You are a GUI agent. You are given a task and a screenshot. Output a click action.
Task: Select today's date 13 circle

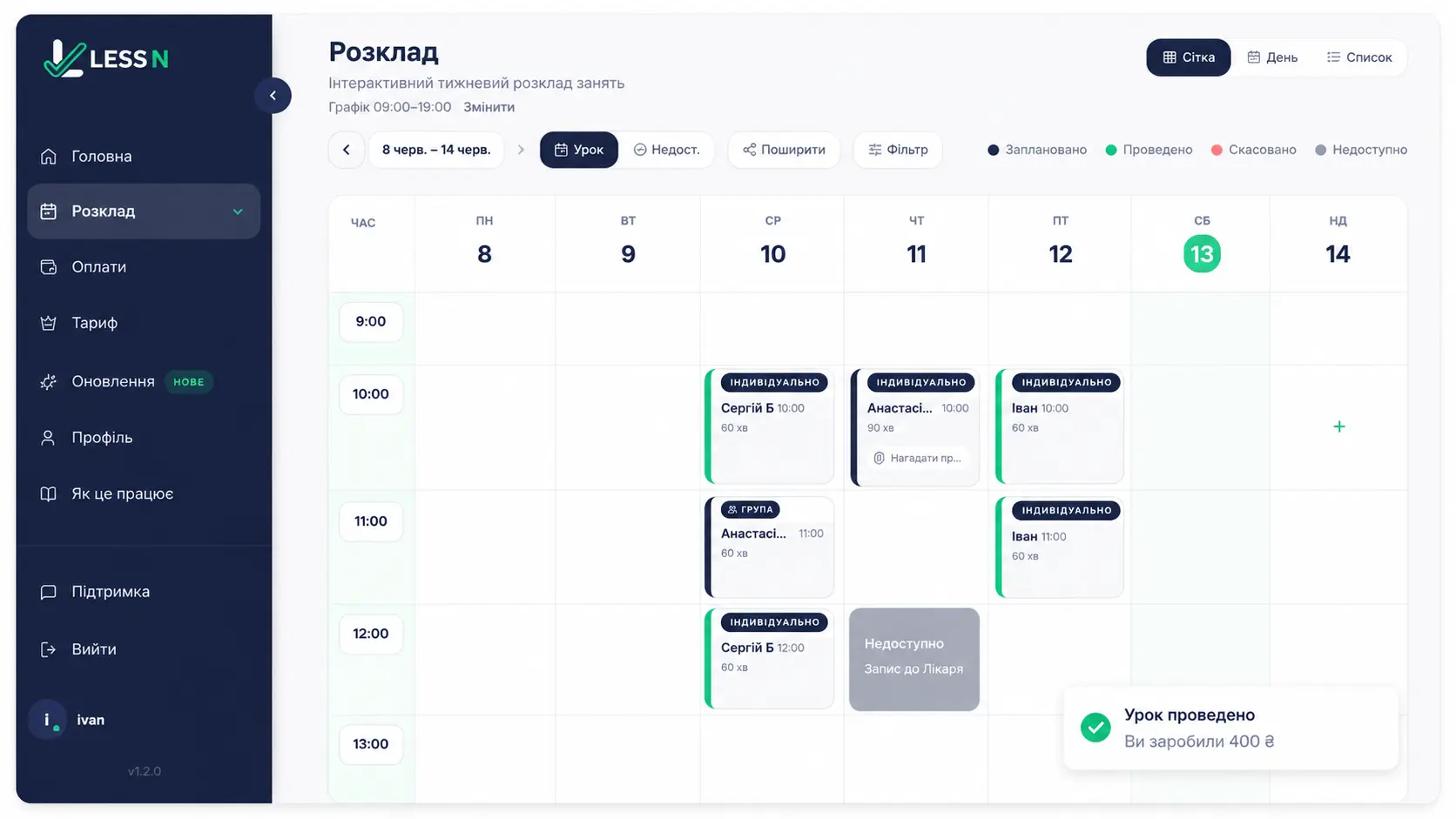[1202, 254]
